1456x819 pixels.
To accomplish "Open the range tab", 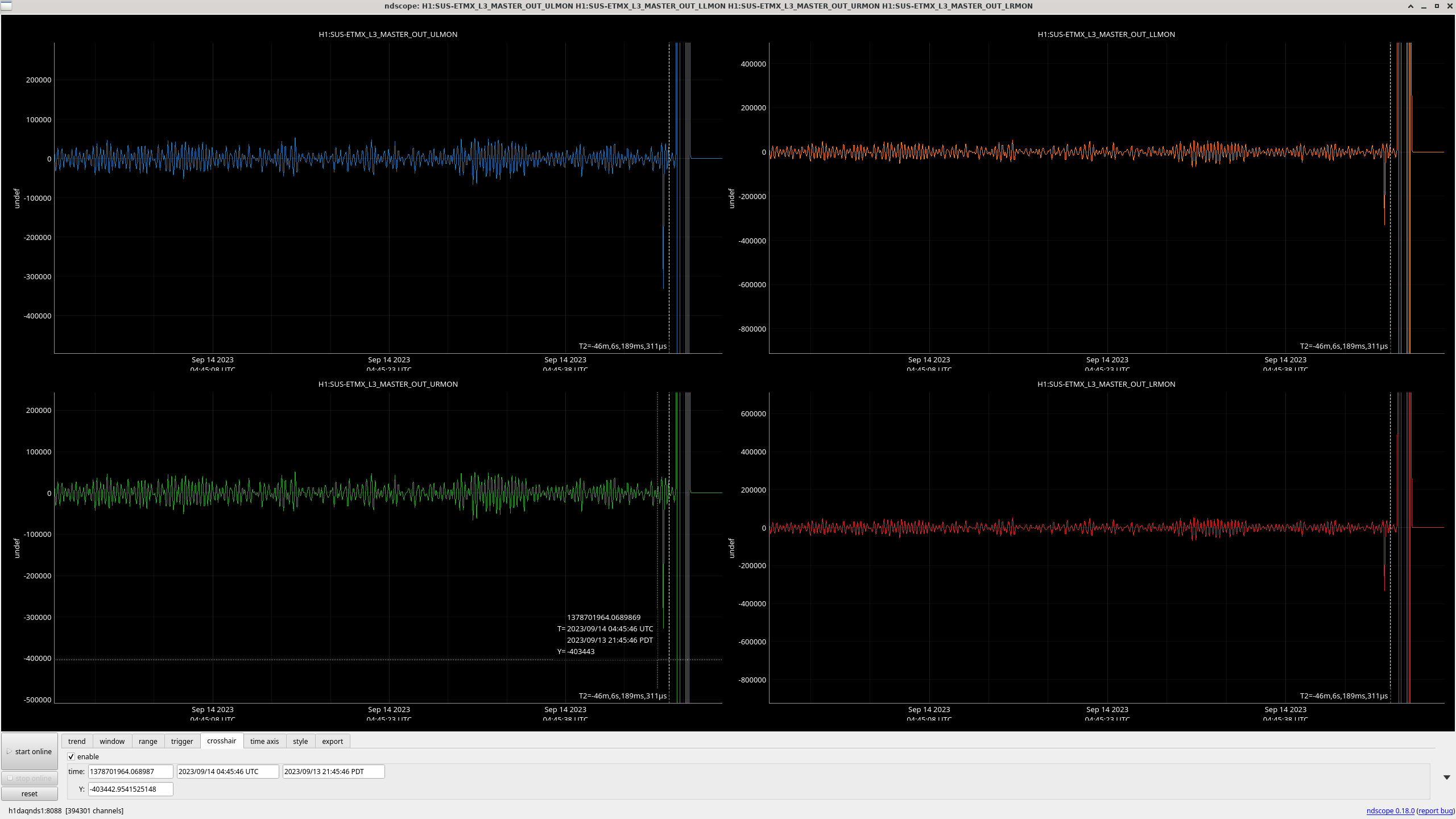I will 148,741.
